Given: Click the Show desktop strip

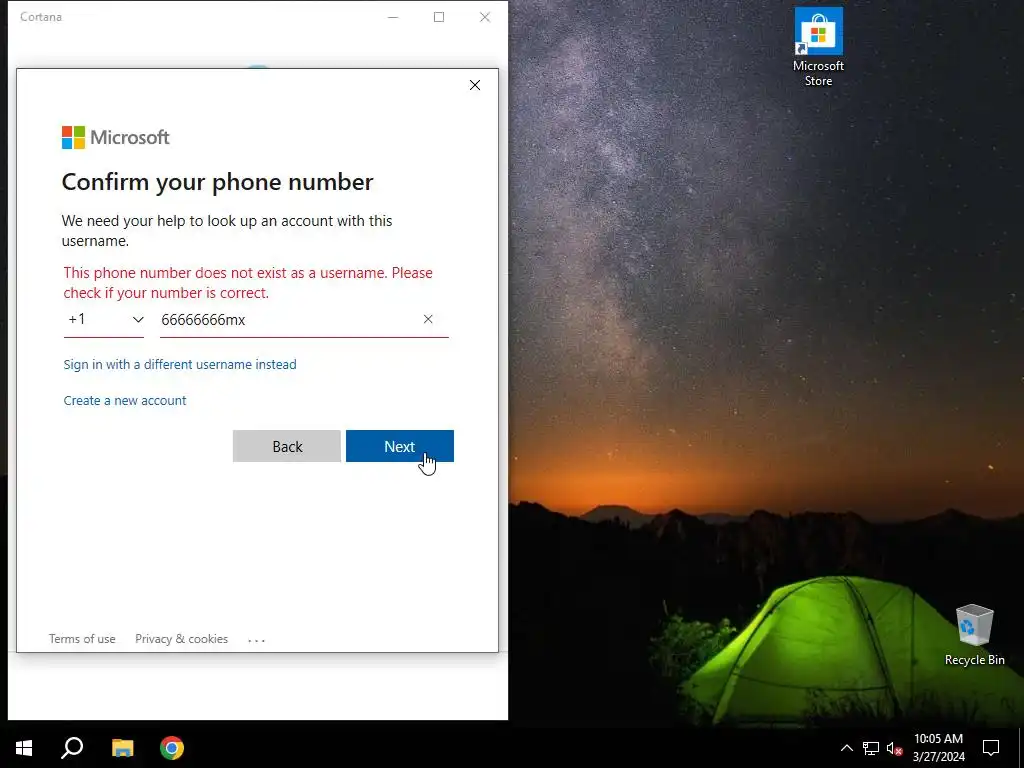Looking at the screenshot, I should pos(1021,748).
